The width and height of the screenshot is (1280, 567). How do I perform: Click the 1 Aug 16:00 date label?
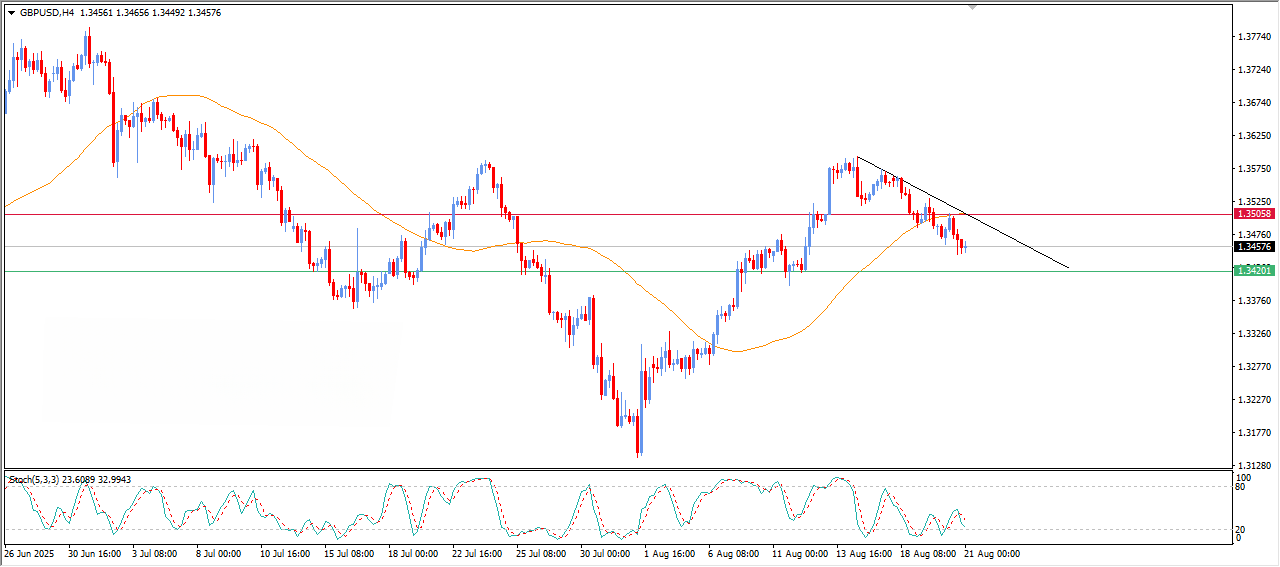(671, 553)
